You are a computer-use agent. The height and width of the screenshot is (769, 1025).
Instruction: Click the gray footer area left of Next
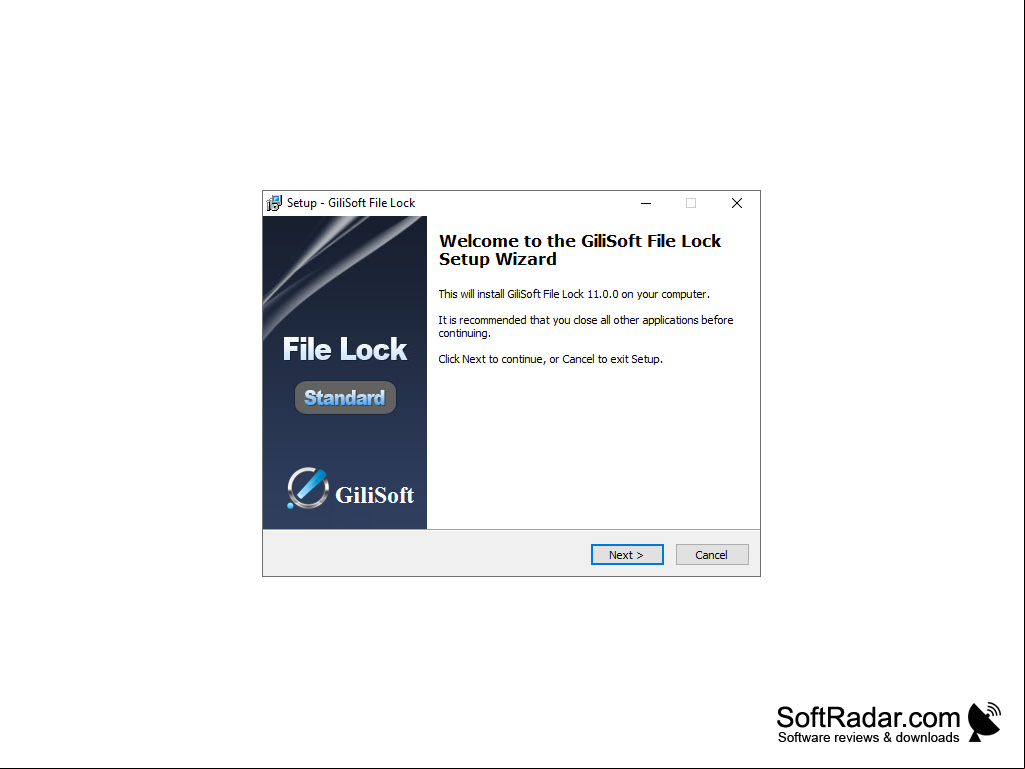coord(426,554)
